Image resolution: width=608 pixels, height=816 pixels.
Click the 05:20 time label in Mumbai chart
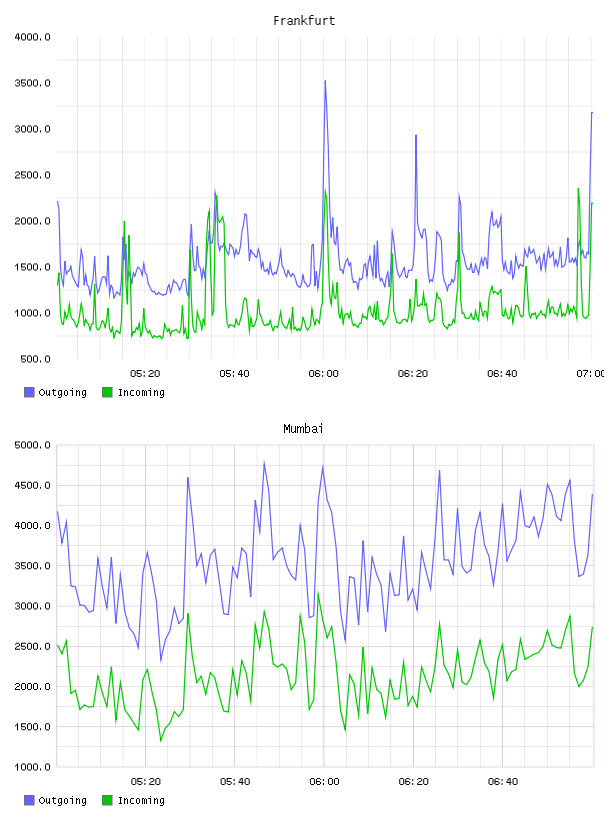[145, 782]
